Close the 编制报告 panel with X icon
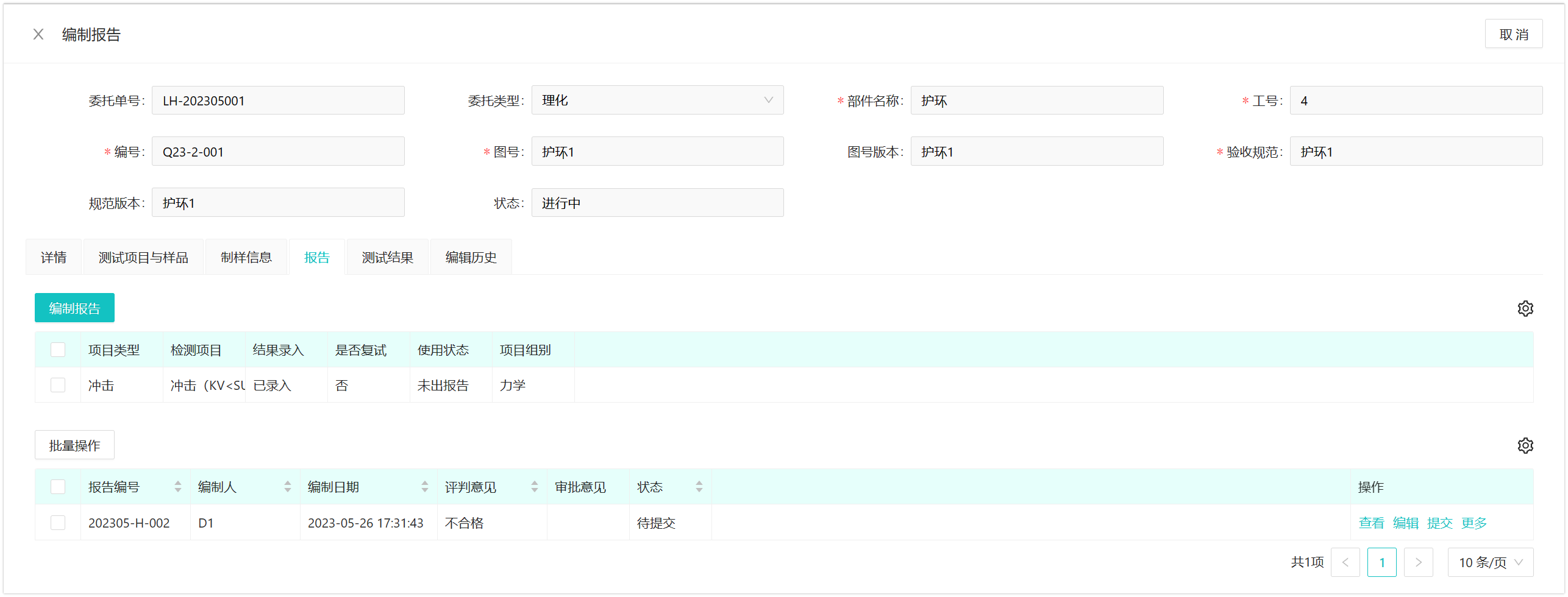This screenshot has height=597, width=1568. pos(38,35)
